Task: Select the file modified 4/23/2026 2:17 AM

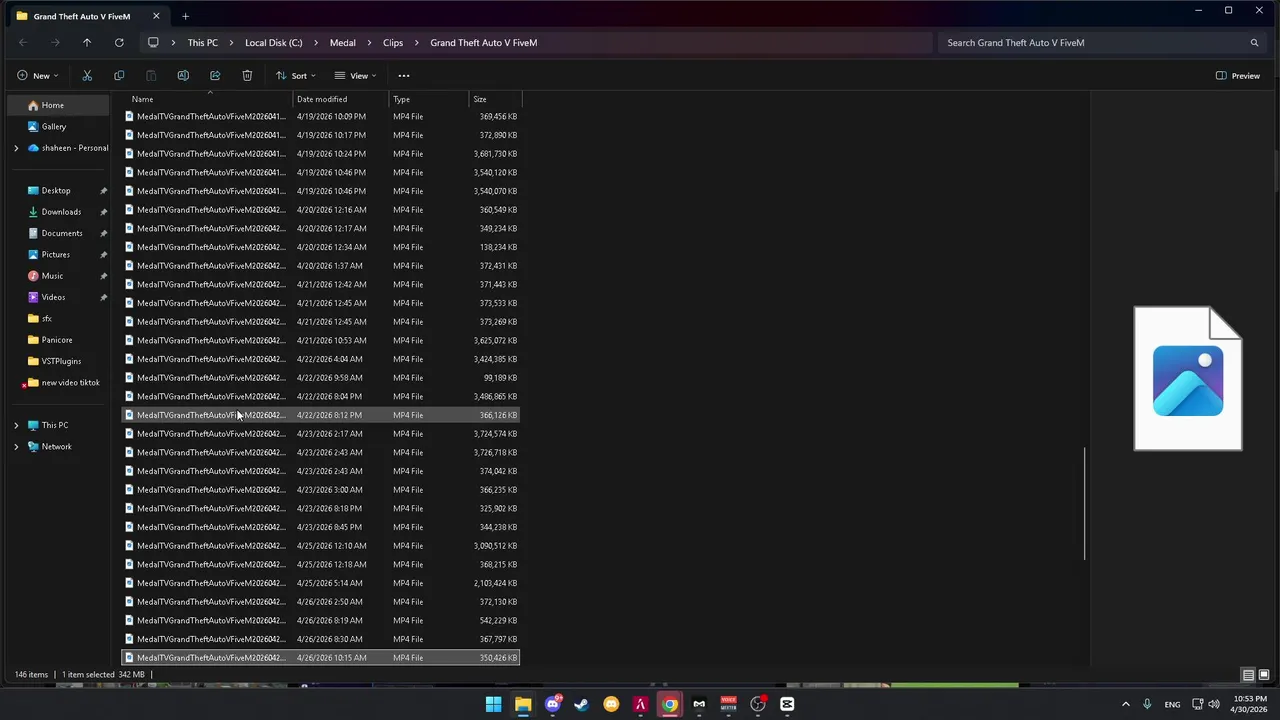Action: point(321,434)
